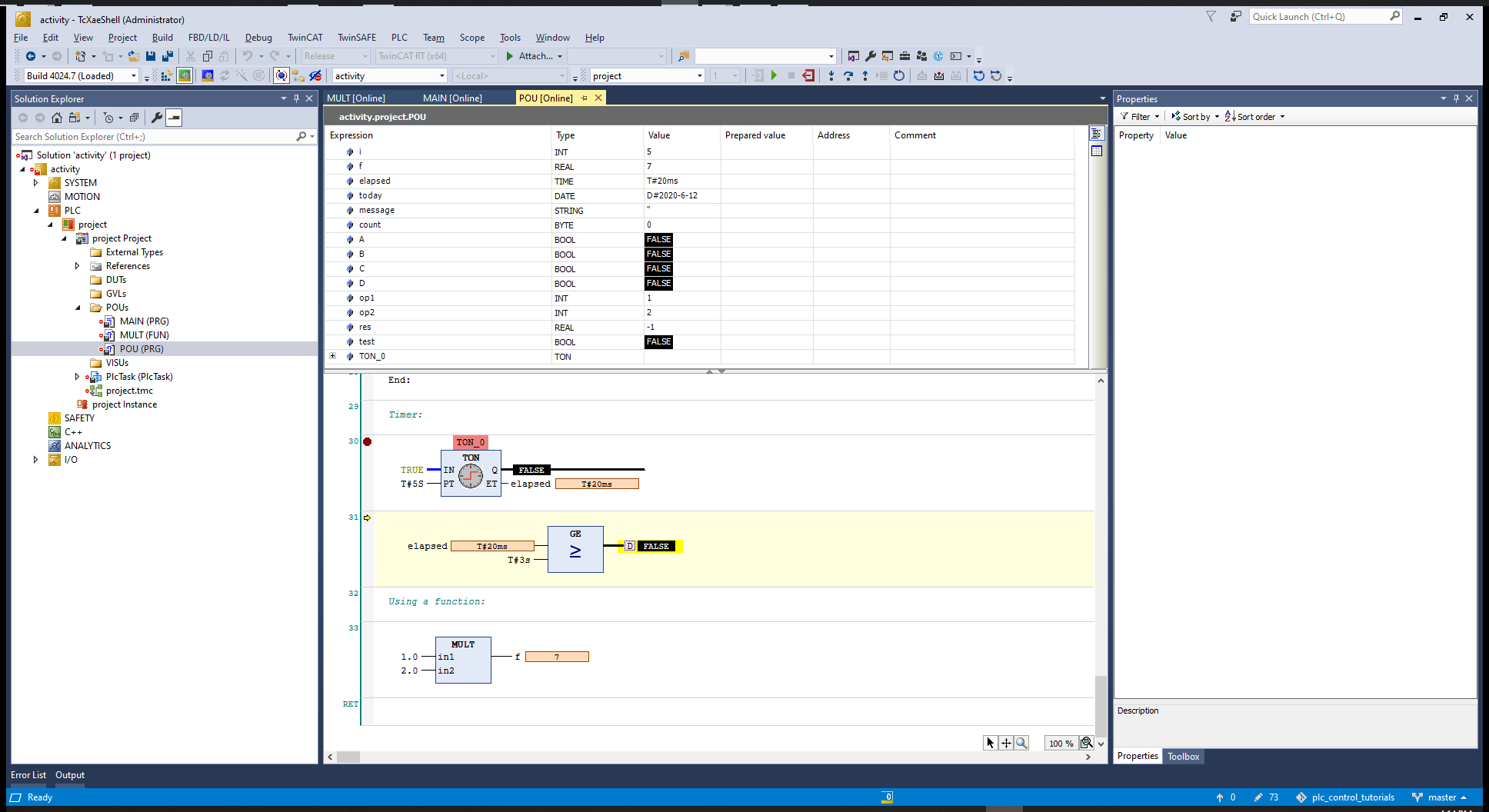Viewport: 1489px width, 812px height.
Task: Click the Step Into debug icon
Action: tap(831, 75)
